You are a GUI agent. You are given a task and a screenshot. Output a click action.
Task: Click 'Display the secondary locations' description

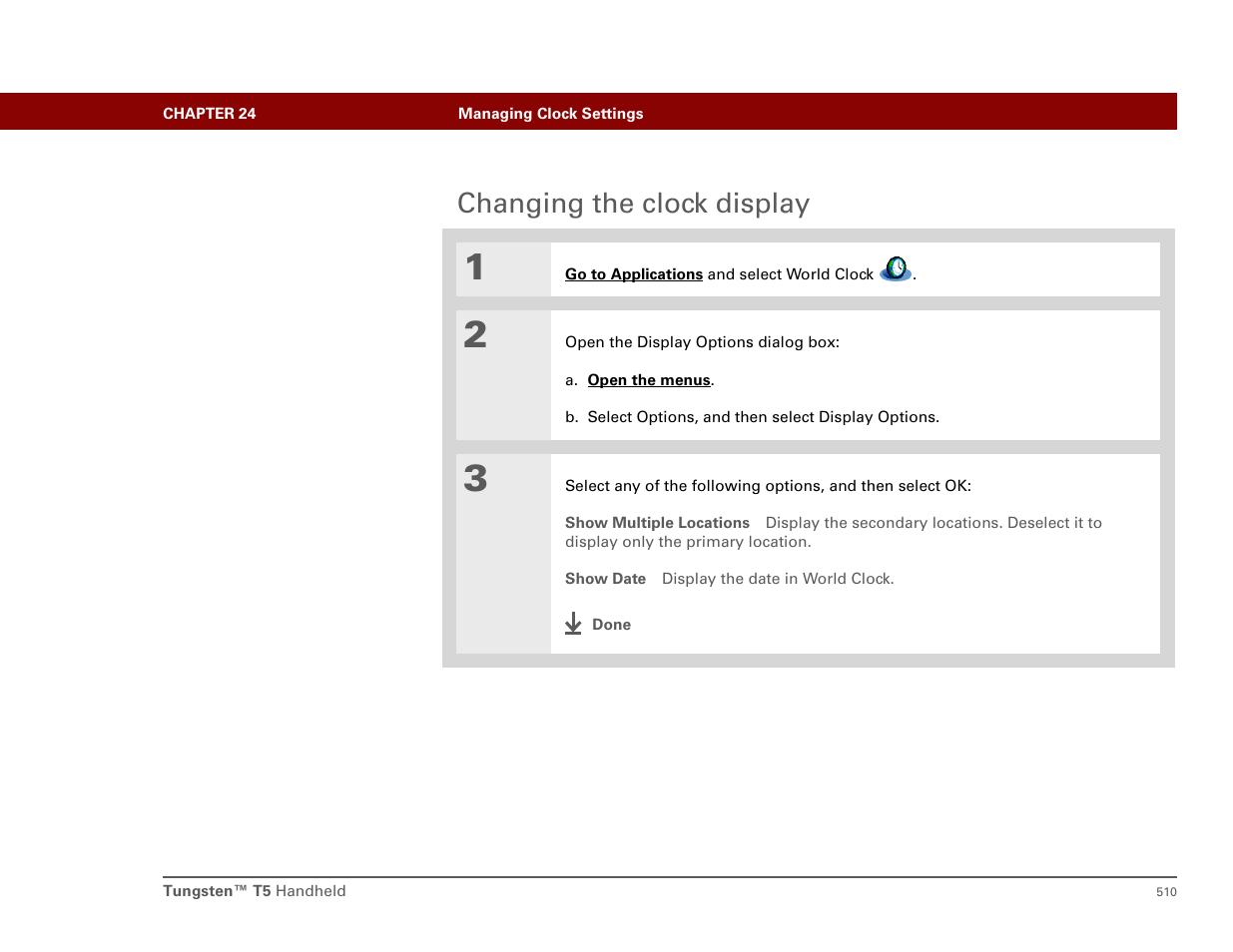tap(834, 532)
